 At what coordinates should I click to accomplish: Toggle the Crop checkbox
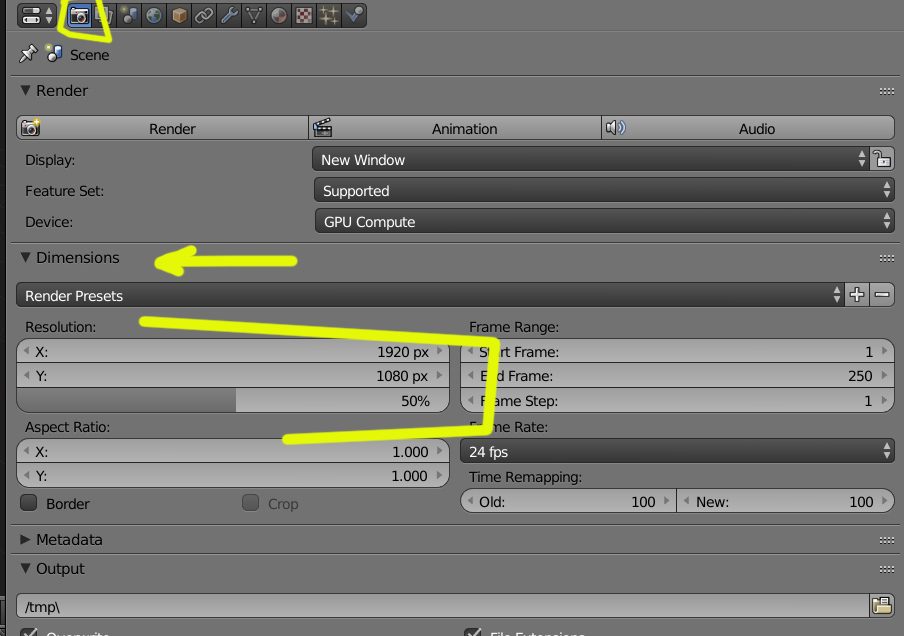coord(250,503)
